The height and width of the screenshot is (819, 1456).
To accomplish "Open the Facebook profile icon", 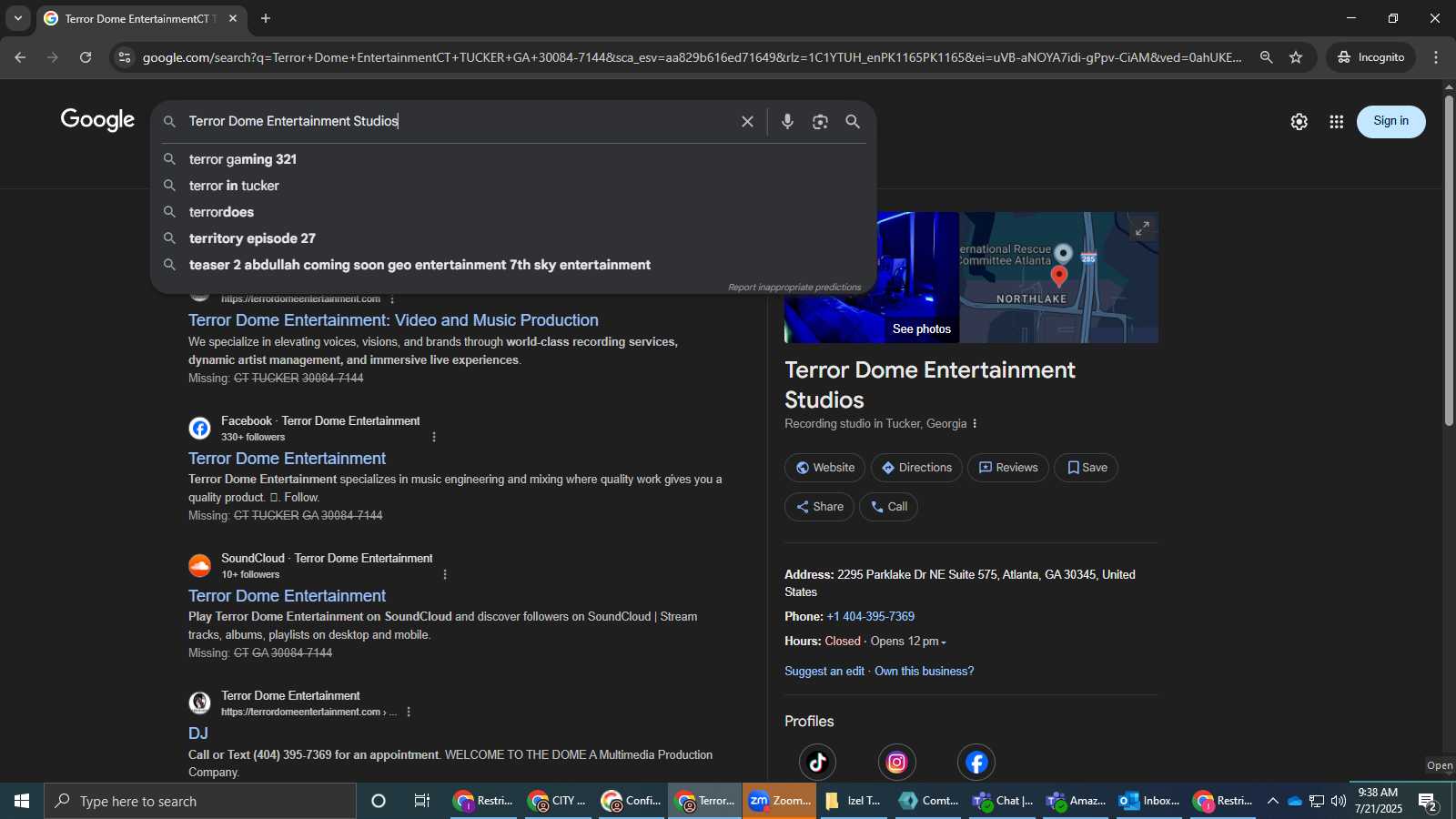I will coord(976,762).
